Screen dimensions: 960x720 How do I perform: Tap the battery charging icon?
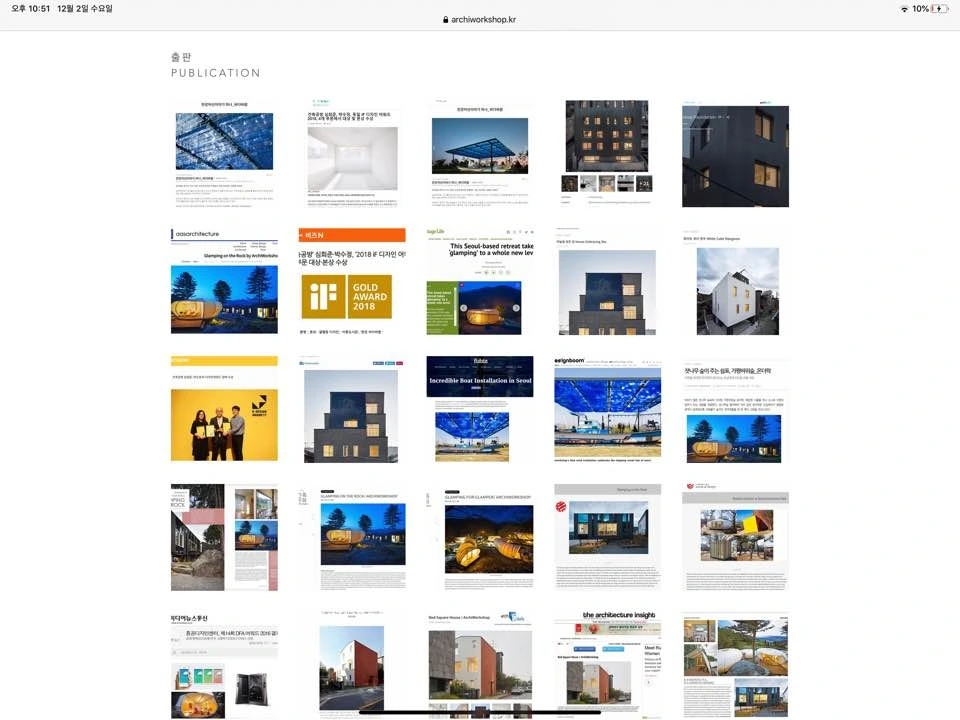(x=939, y=9)
